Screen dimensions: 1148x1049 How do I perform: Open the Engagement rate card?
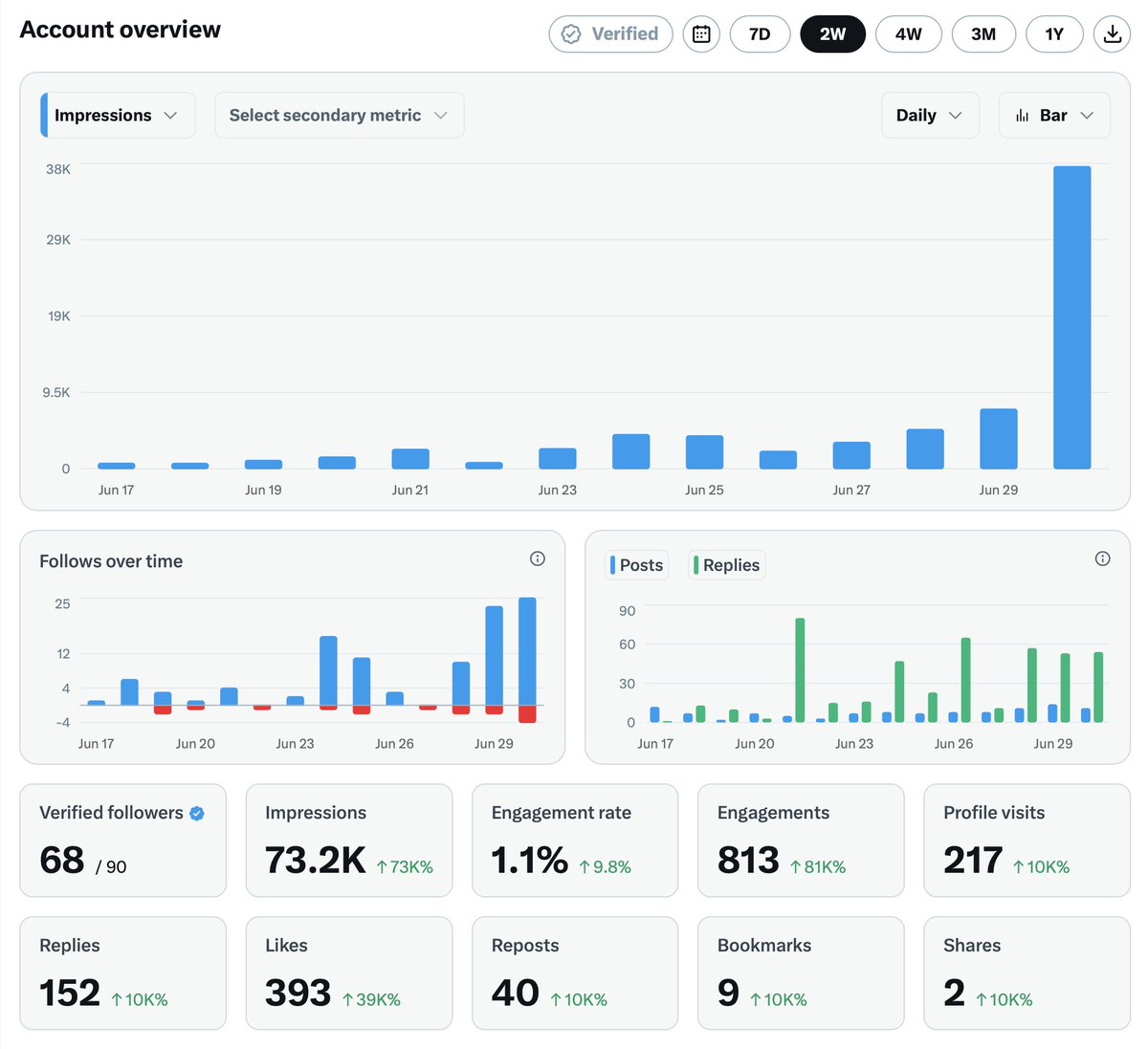[x=575, y=841]
